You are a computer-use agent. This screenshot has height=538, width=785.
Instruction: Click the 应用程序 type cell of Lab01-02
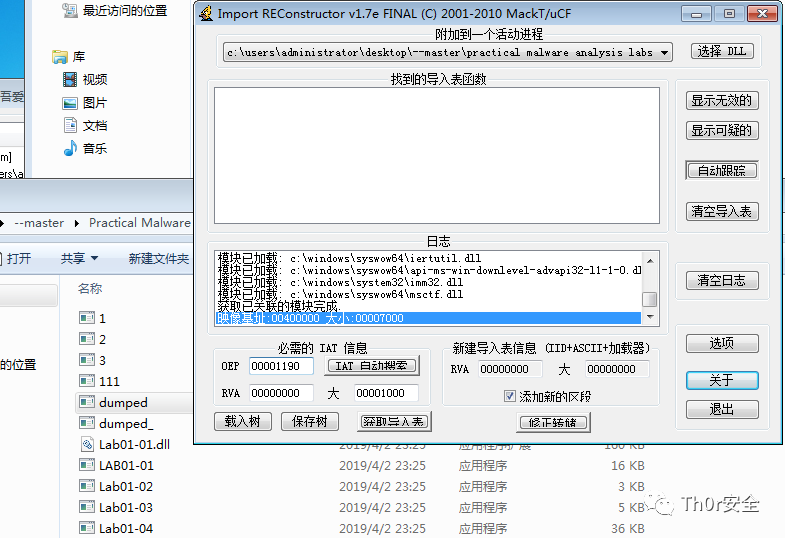(483, 486)
